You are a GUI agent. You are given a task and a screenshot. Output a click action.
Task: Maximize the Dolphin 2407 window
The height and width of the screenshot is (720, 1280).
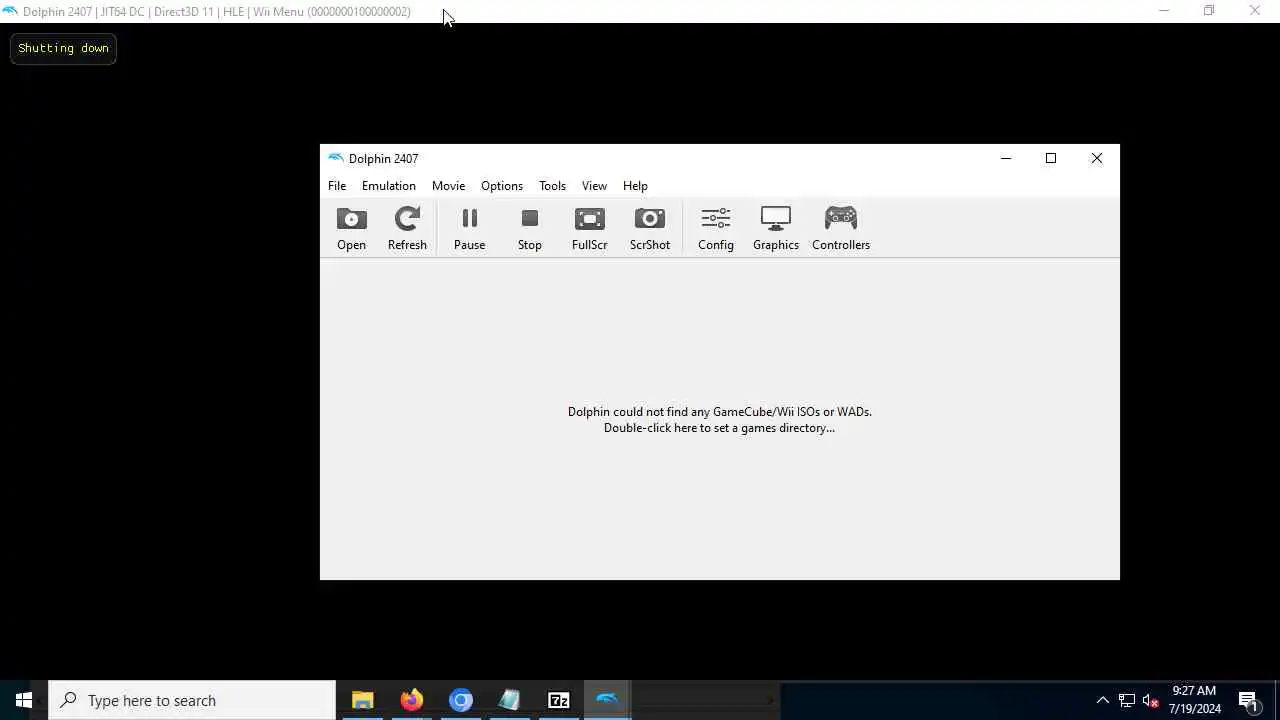click(x=1051, y=158)
